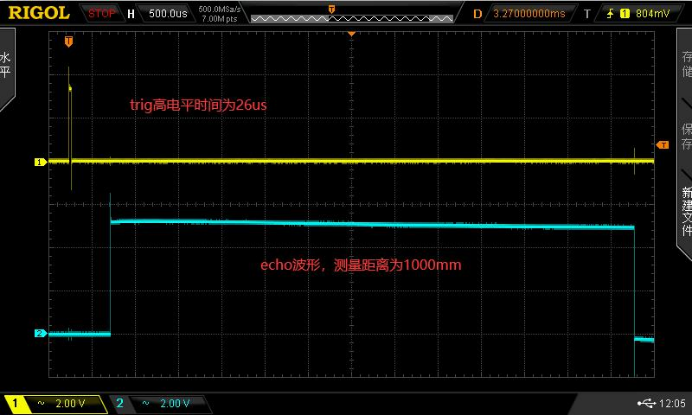
Task: Click the RIGOL logo
Action: tap(39, 13)
